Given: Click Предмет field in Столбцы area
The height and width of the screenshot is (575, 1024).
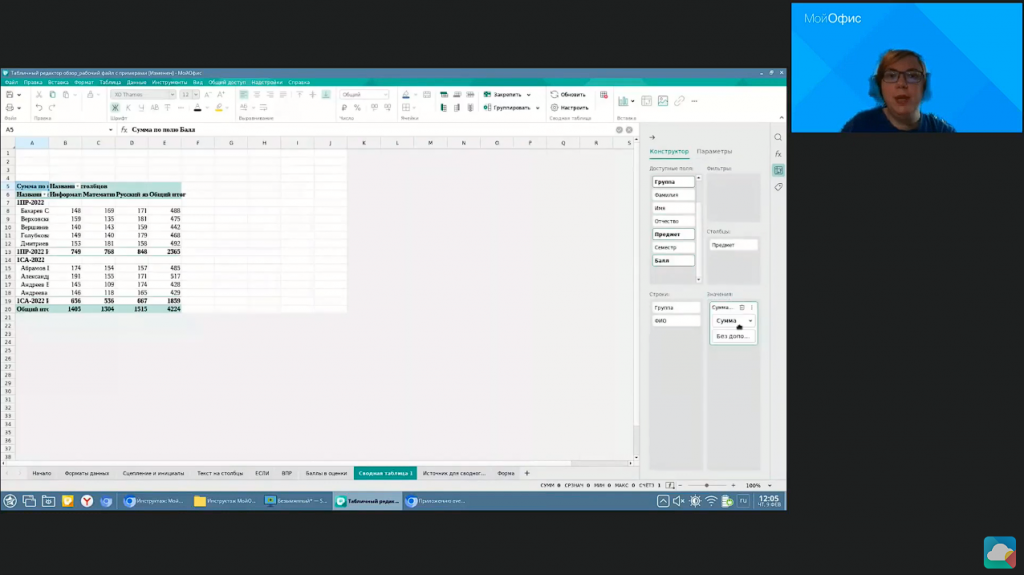Looking at the screenshot, I should (x=733, y=245).
